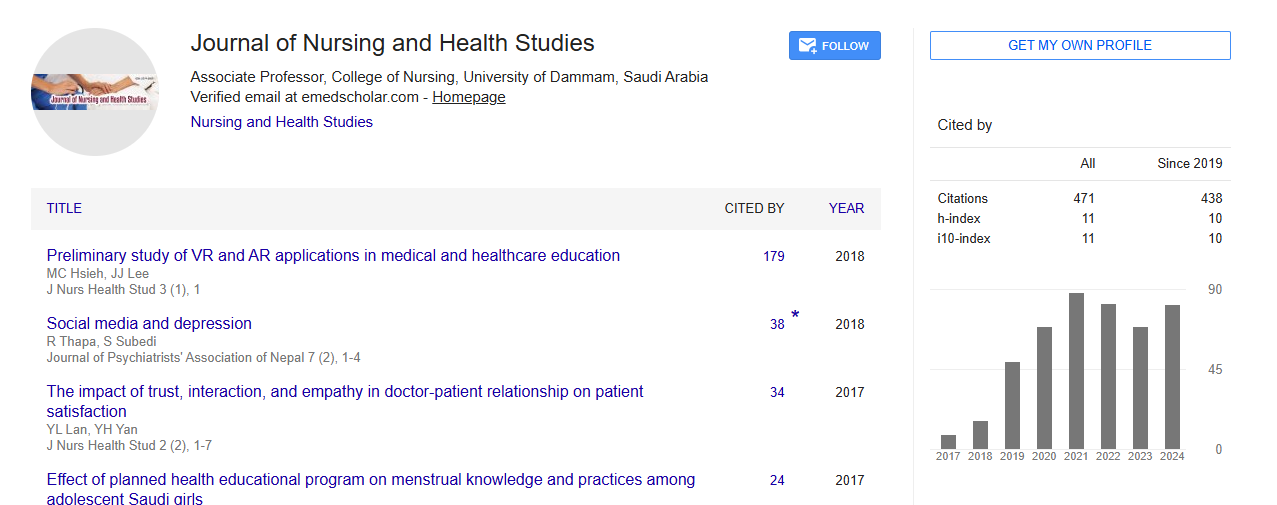
Task: Click the 2024 bar in citation chart
Action: 1172,377
